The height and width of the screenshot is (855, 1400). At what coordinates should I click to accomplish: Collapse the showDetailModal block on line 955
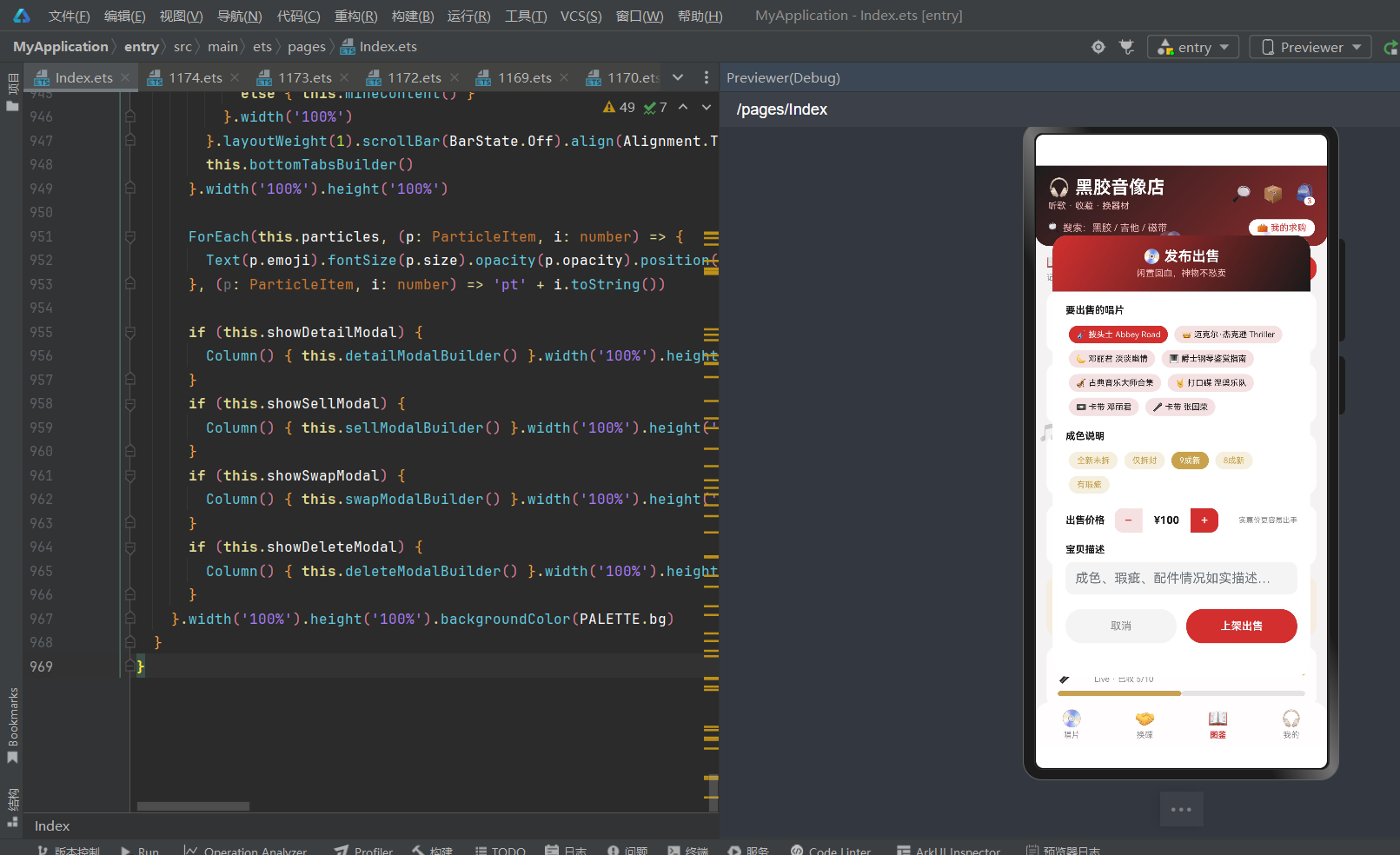pyautogui.click(x=129, y=332)
